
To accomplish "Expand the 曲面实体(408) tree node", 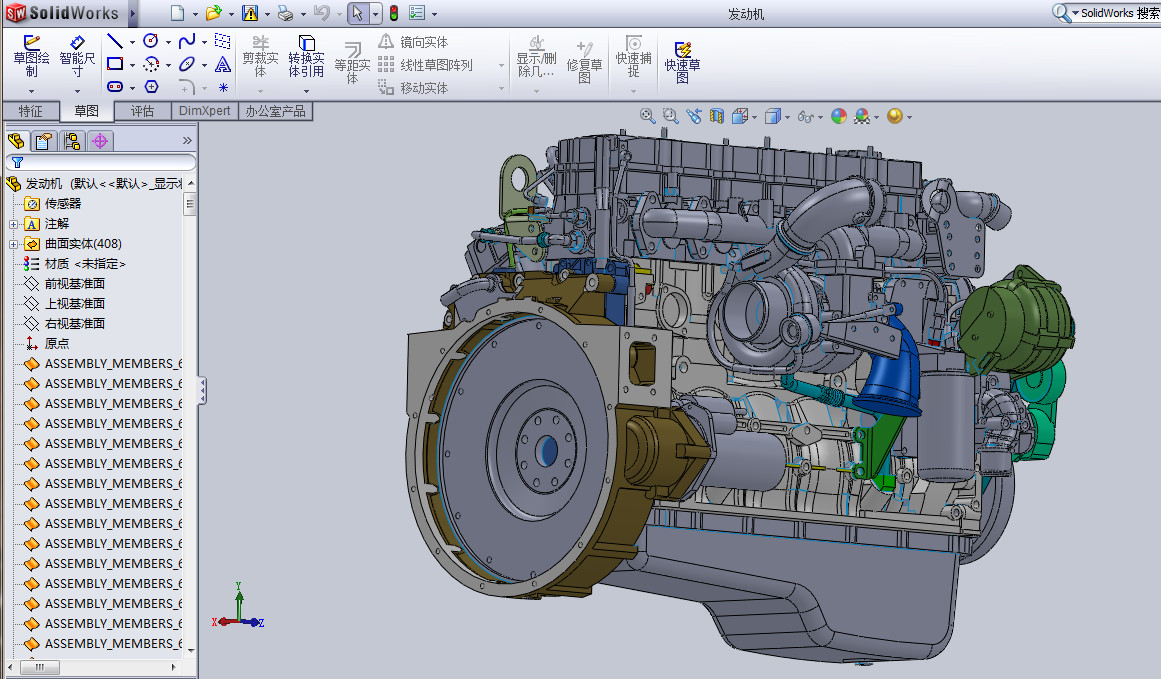I will (x=13, y=244).
